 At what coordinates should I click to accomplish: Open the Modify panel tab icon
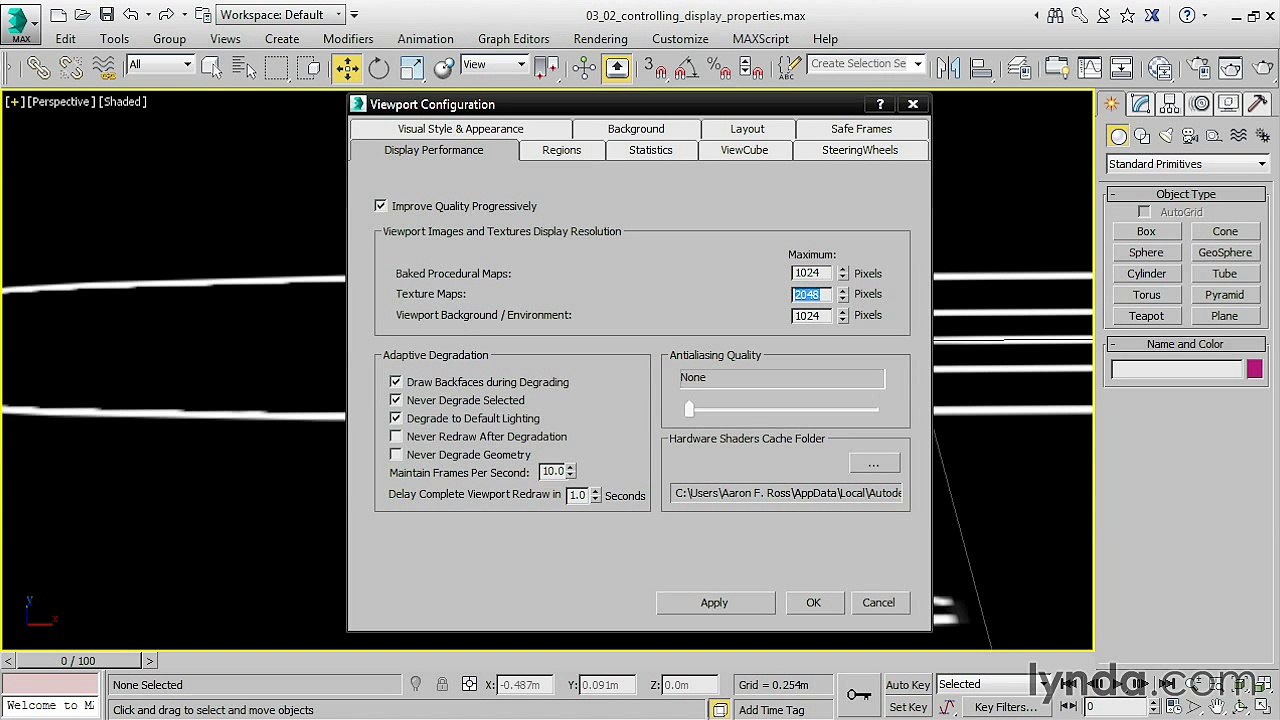pos(1141,104)
